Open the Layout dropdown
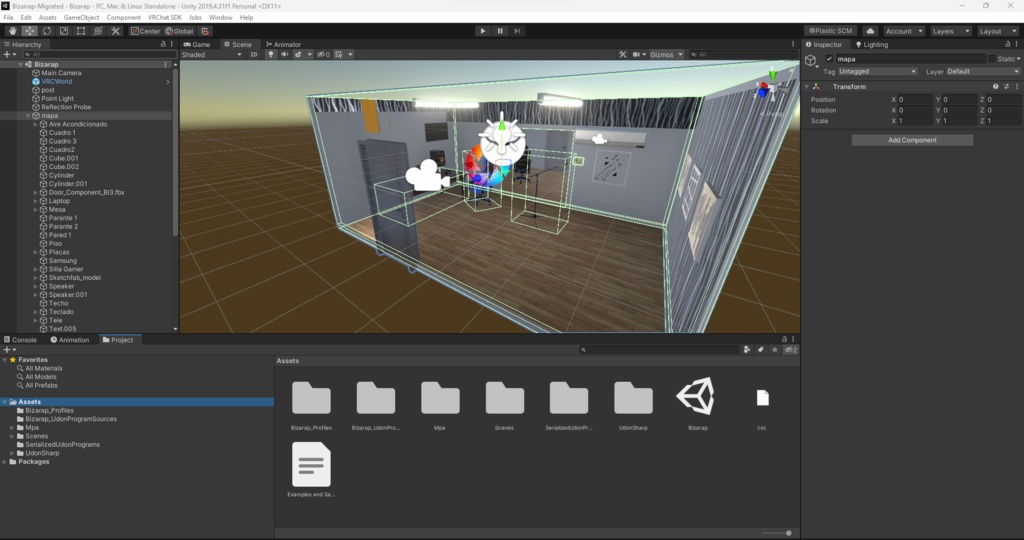This screenshot has width=1024, height=540. (998, 31)
